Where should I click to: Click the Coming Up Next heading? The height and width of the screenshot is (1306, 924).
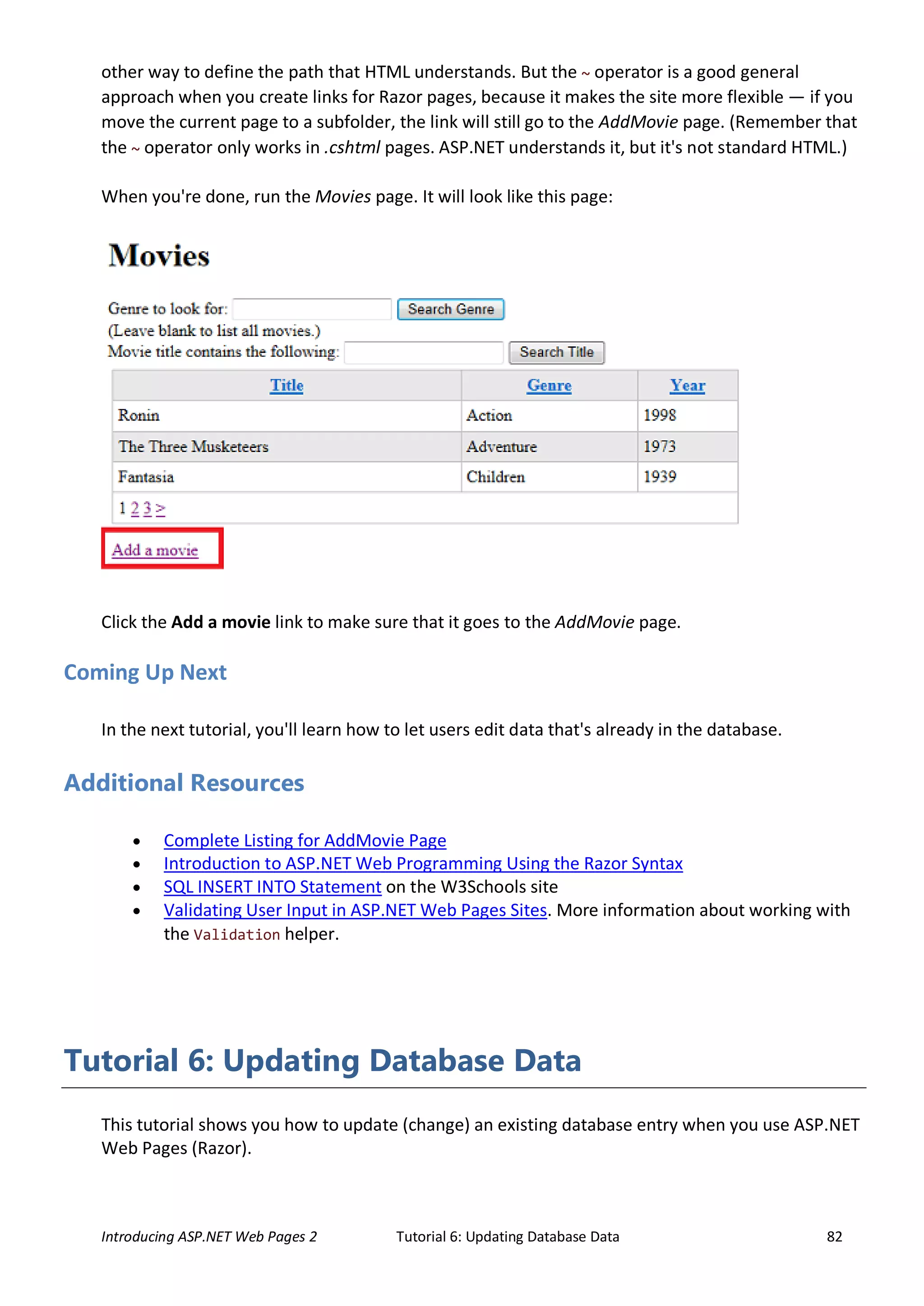pos(145,672)
